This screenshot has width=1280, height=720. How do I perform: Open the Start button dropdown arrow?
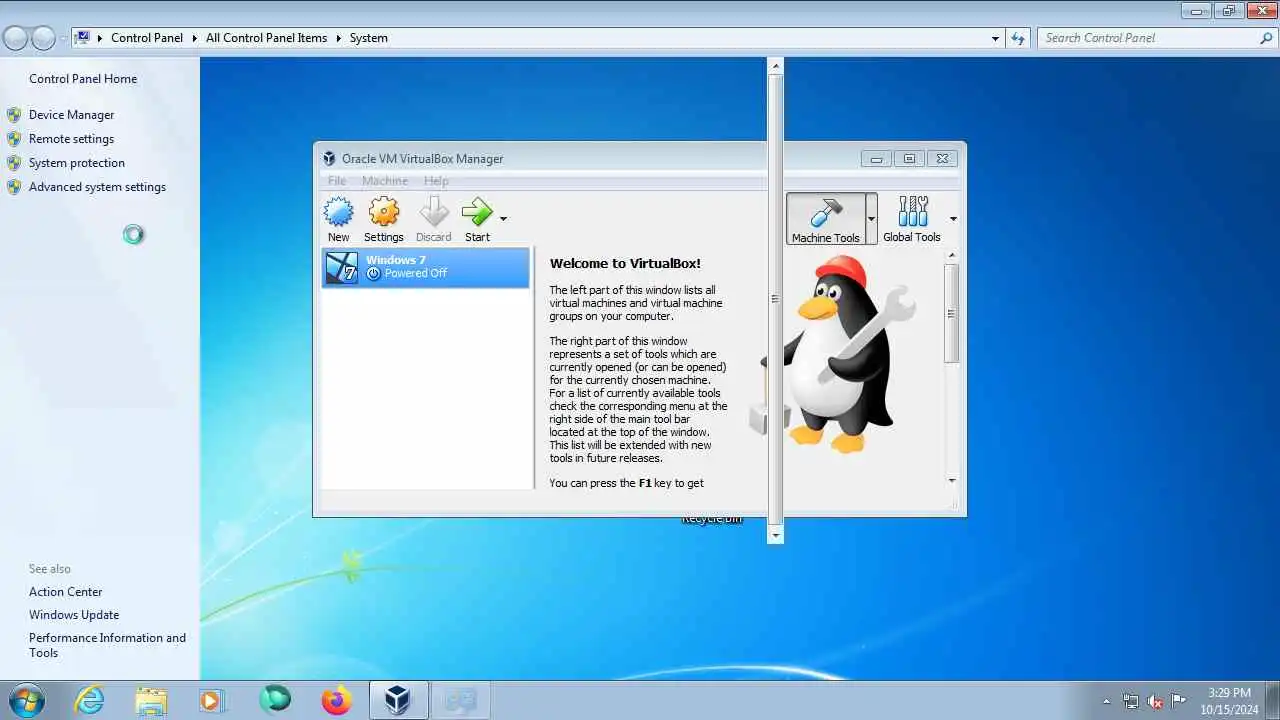pos(503,218)
